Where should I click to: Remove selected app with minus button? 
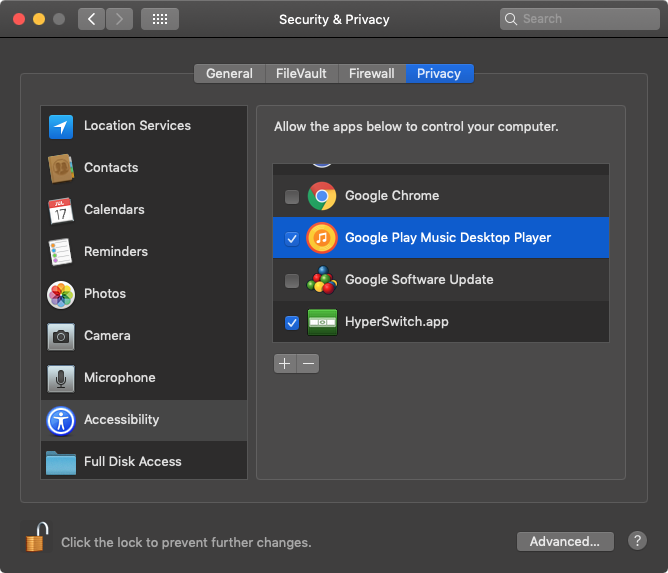[308, 363]
